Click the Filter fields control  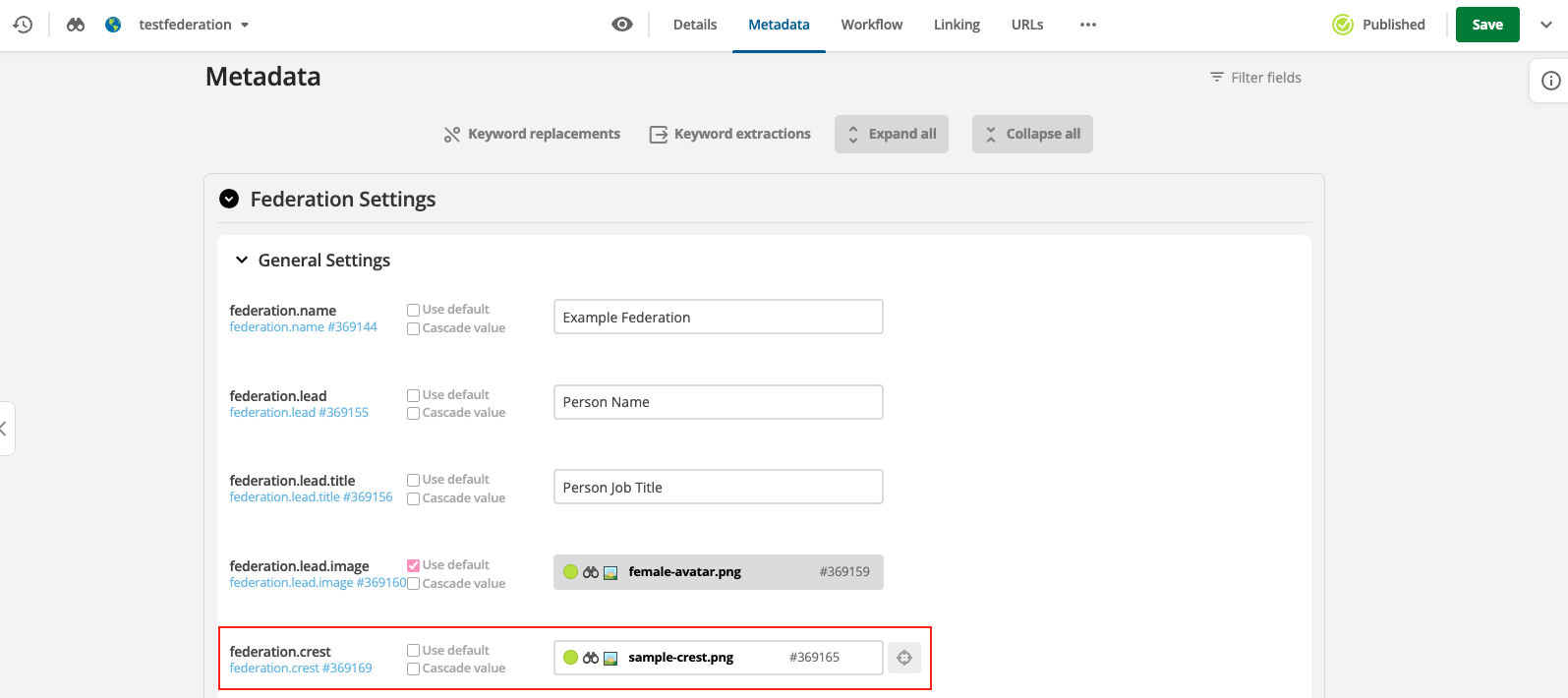click(x=1255, y=77)
